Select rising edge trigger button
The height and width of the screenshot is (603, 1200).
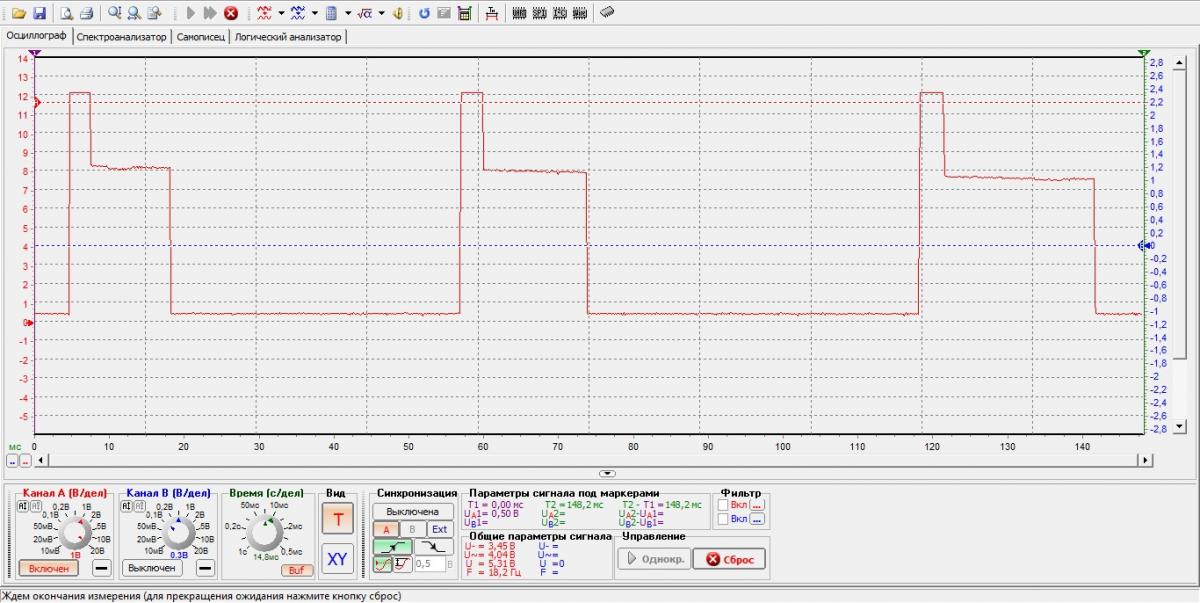(392, 547)
